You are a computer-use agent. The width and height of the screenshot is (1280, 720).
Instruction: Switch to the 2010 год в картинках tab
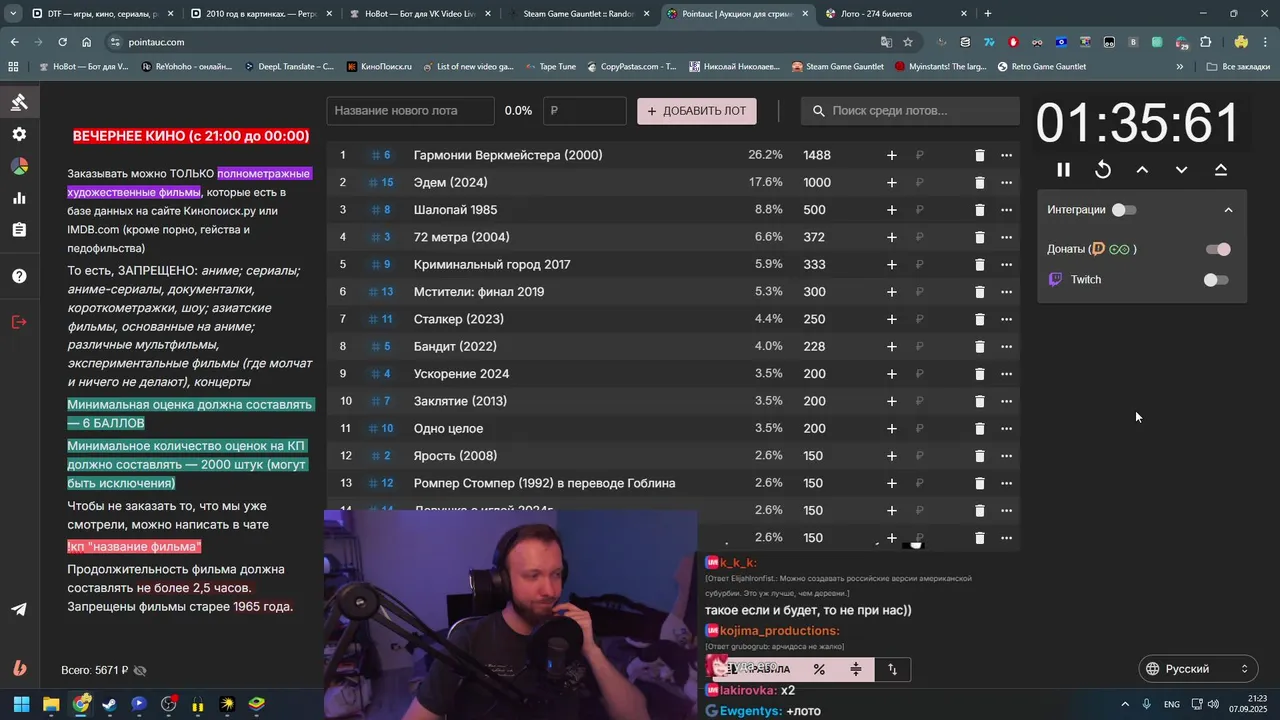point(261,14)
